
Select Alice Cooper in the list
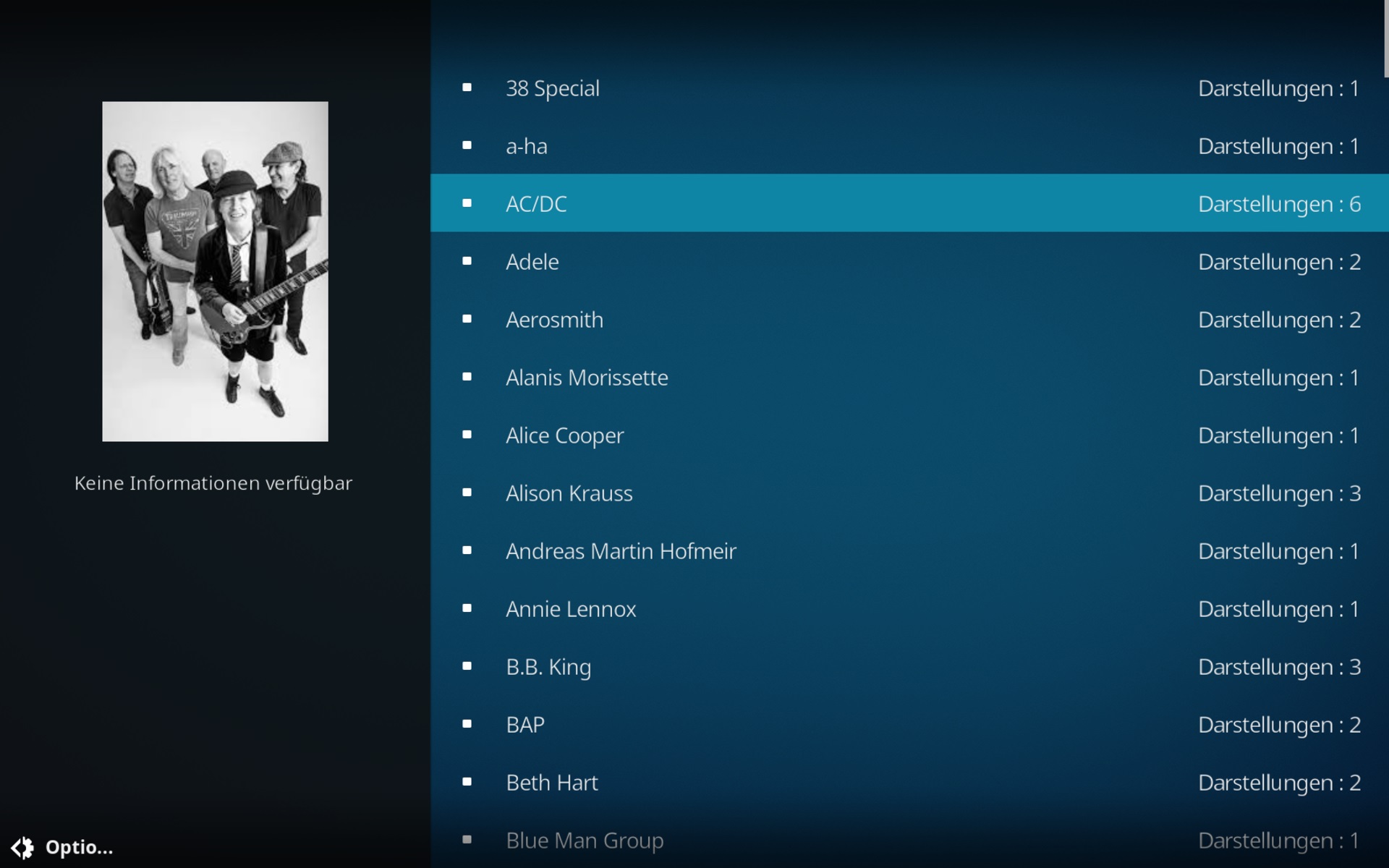(909, 435)
